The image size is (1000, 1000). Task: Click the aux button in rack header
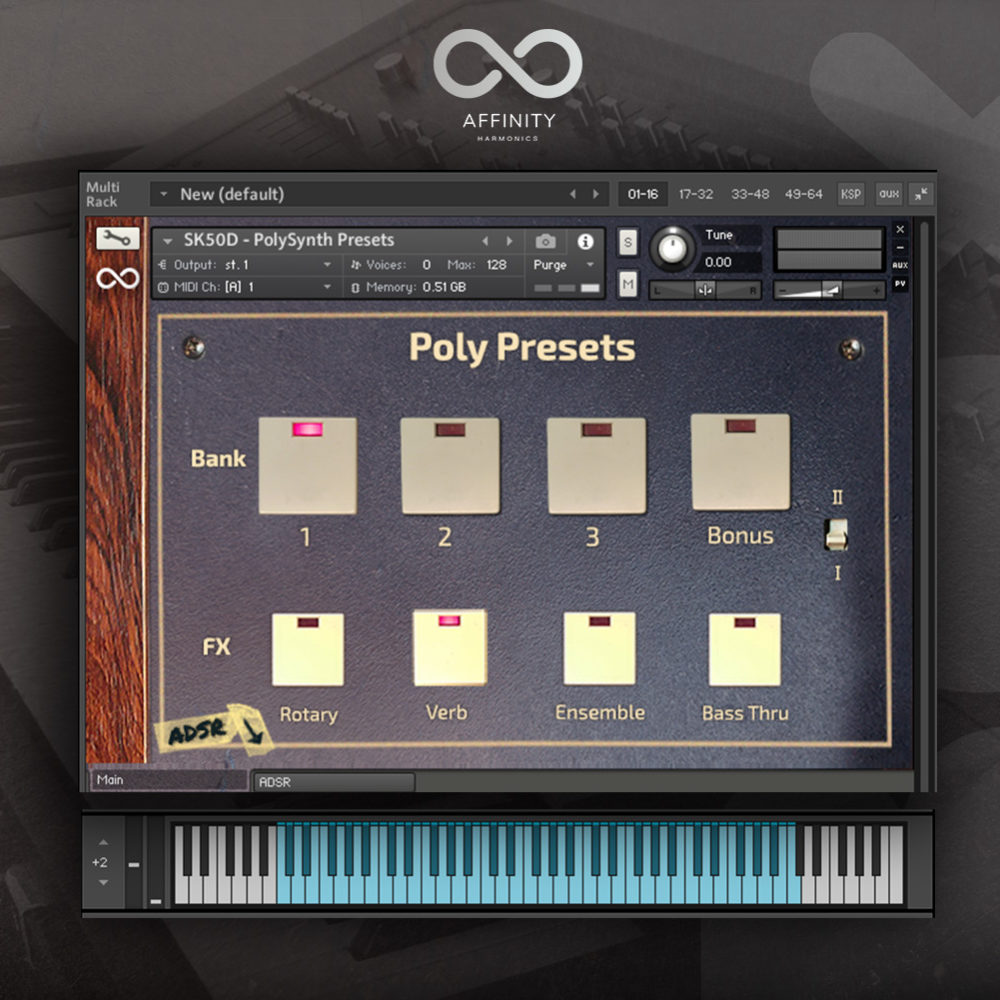[x=889, y=194]
